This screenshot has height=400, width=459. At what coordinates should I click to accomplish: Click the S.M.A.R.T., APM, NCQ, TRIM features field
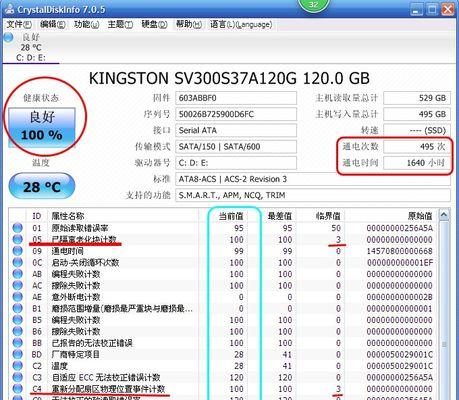pos(313,195)
